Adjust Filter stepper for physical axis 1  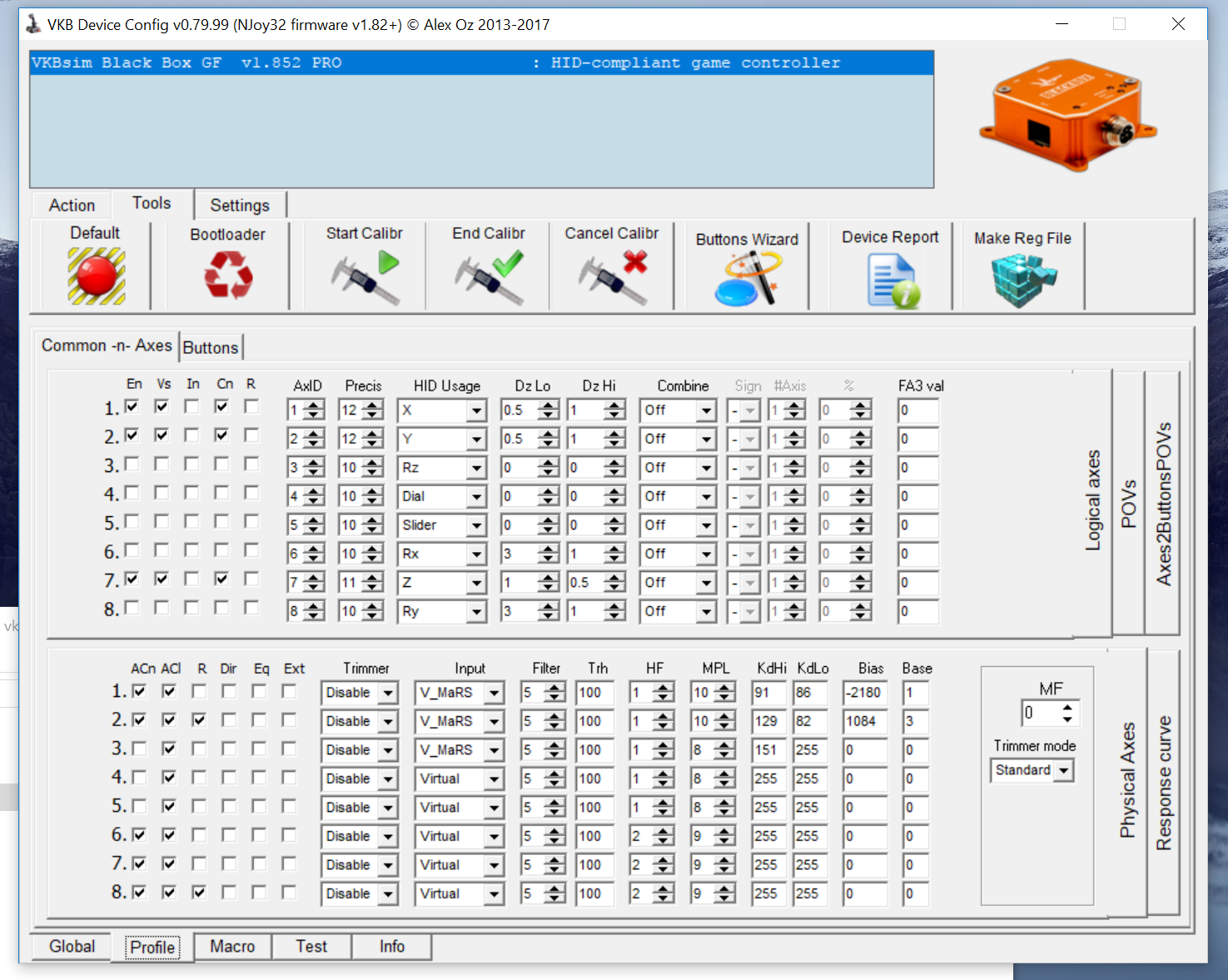(555, 693)
